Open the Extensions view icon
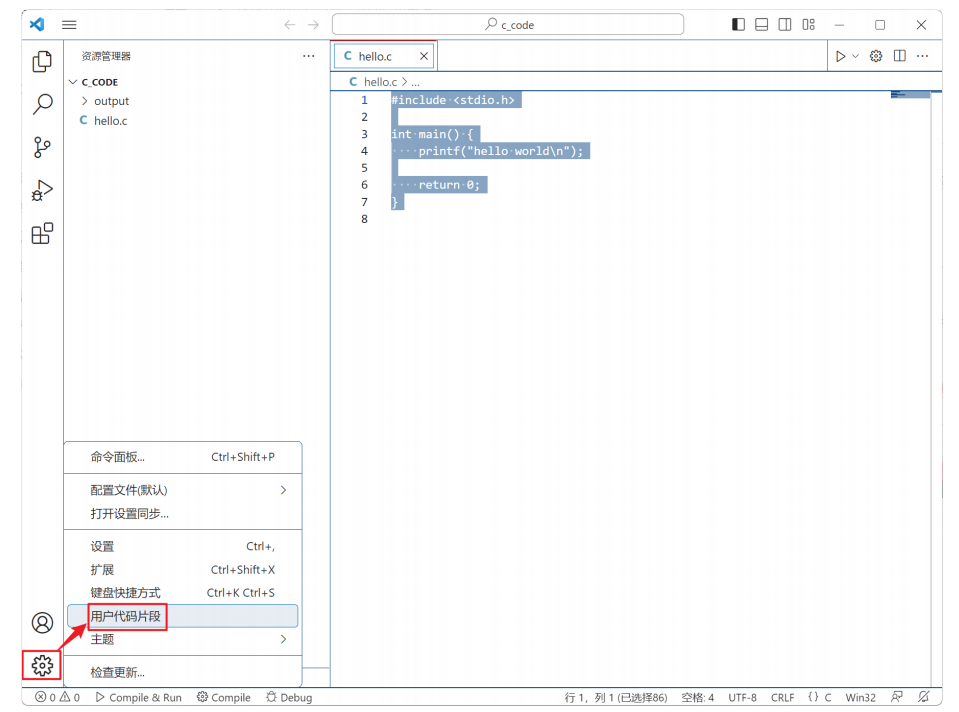The height and width of the screenshot is (712, 959). [42, 234]
